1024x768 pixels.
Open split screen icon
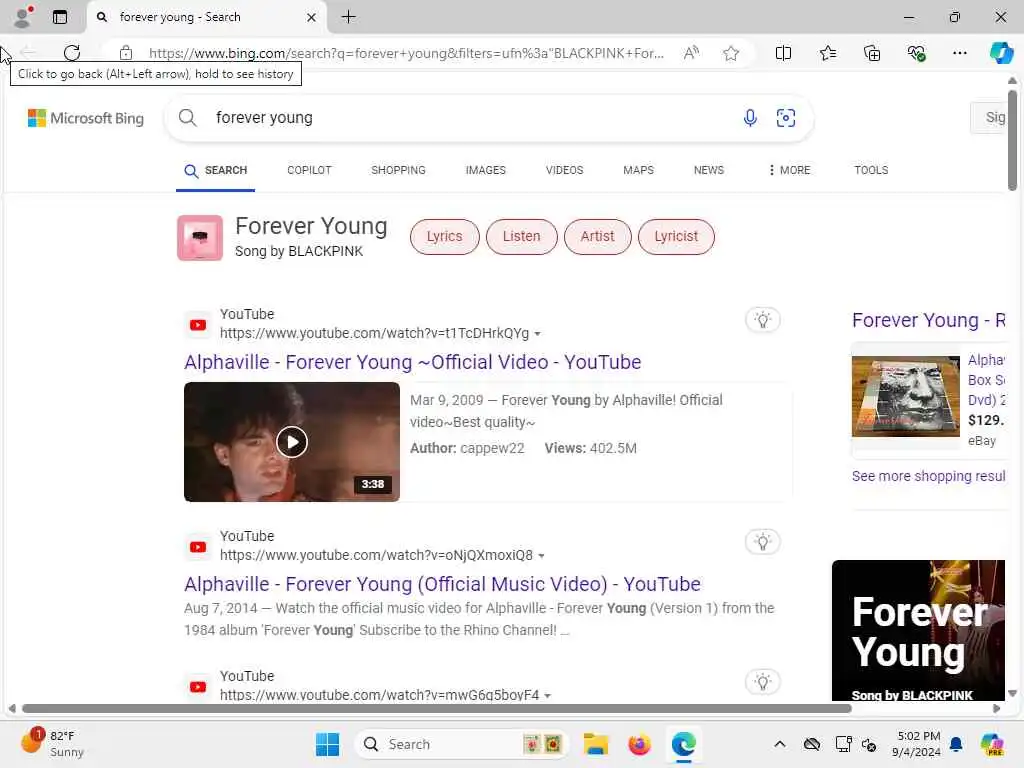pyautogui.click(x=783, y=53)
